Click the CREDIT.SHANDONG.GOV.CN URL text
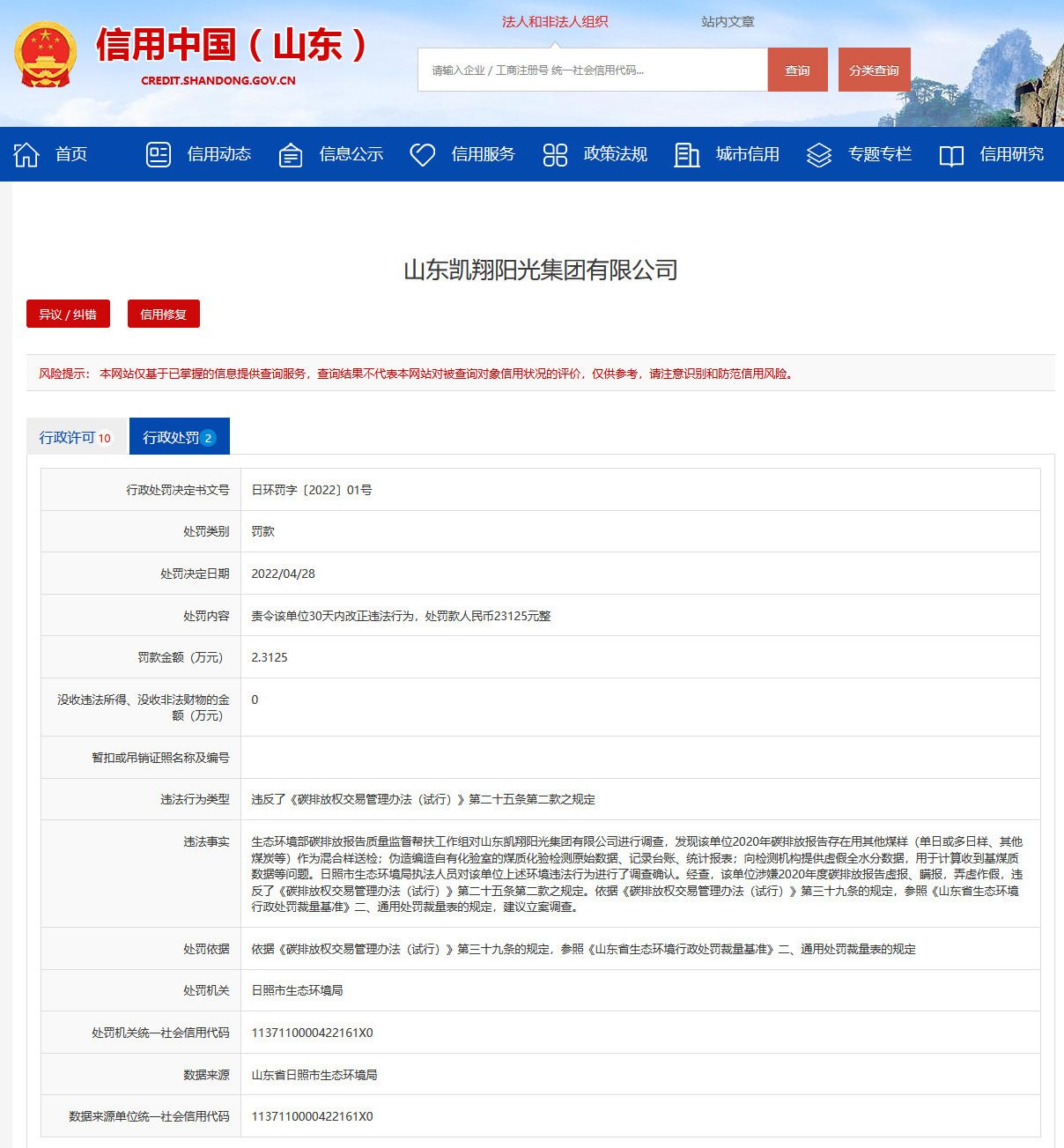The height and width of the screenshot is (1148, 1064). (218, 80)
